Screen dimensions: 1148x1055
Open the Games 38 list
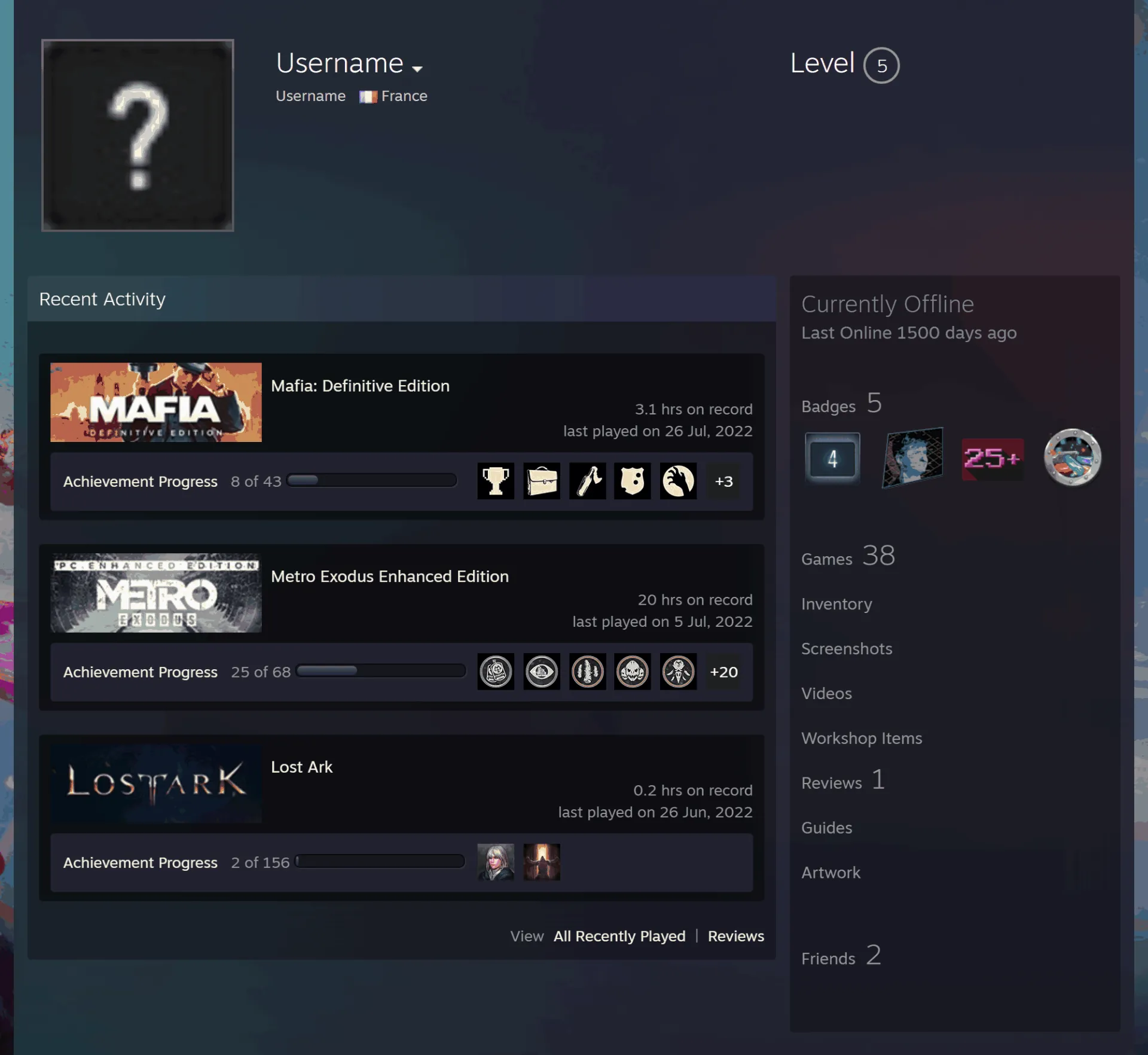[x=848, y=556]
